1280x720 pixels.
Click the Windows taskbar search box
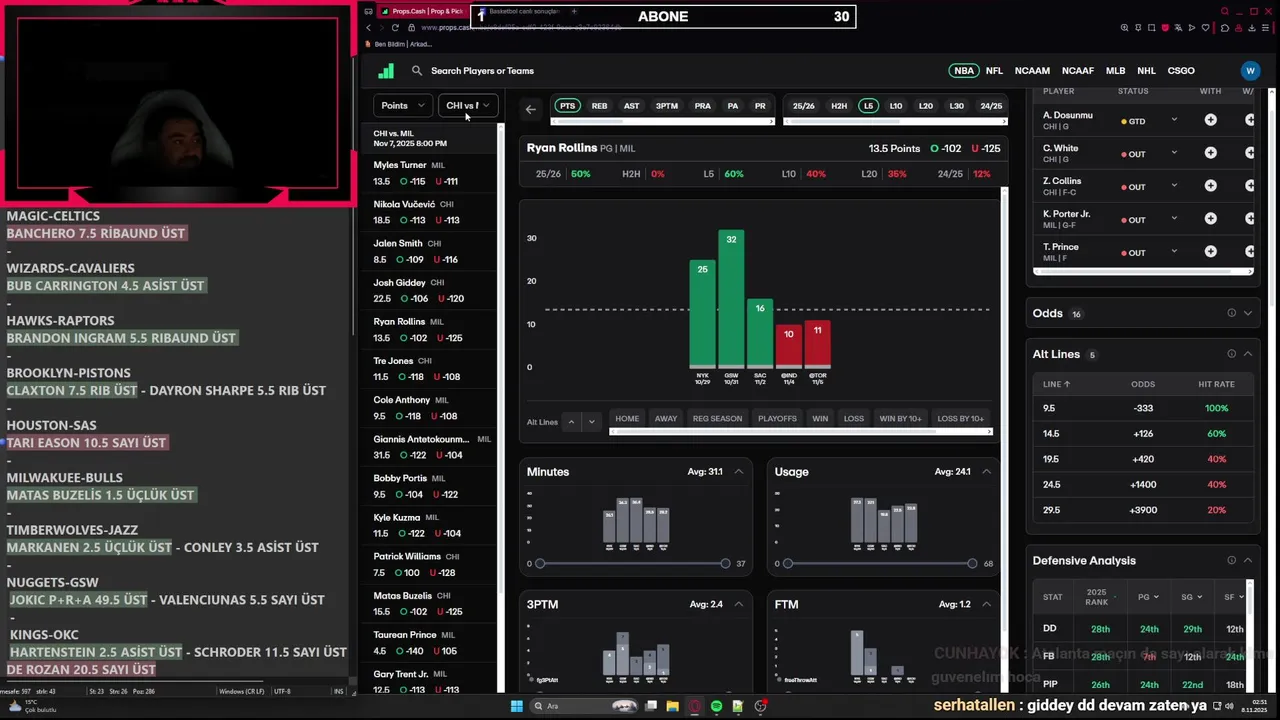coord(585,706)
